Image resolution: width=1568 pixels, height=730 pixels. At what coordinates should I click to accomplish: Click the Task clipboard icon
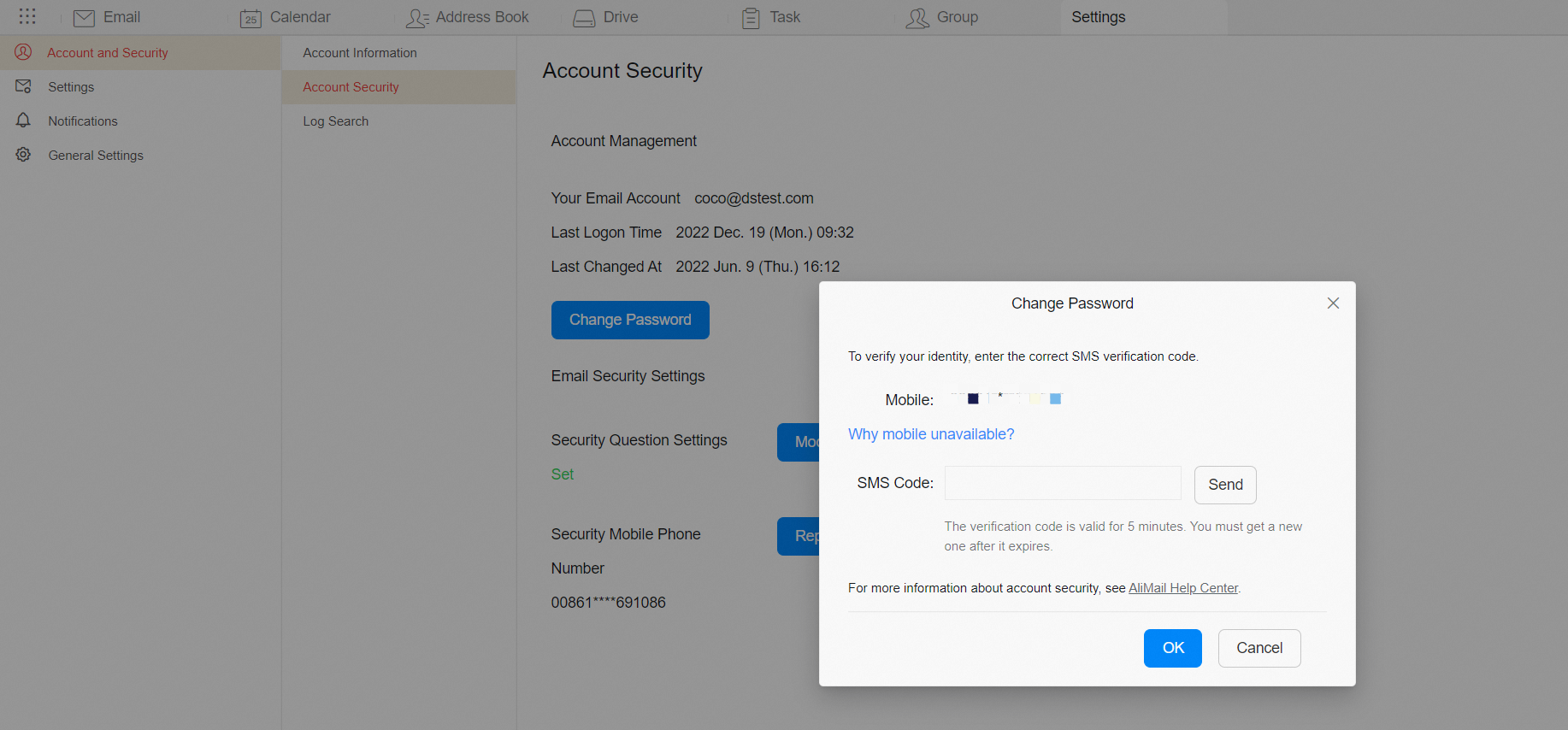tap(751, 18)
